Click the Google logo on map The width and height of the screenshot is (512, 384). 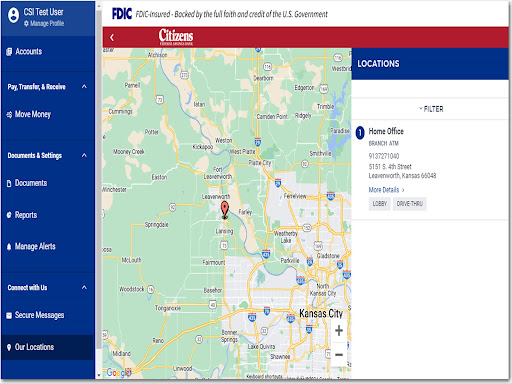point(118,372)
